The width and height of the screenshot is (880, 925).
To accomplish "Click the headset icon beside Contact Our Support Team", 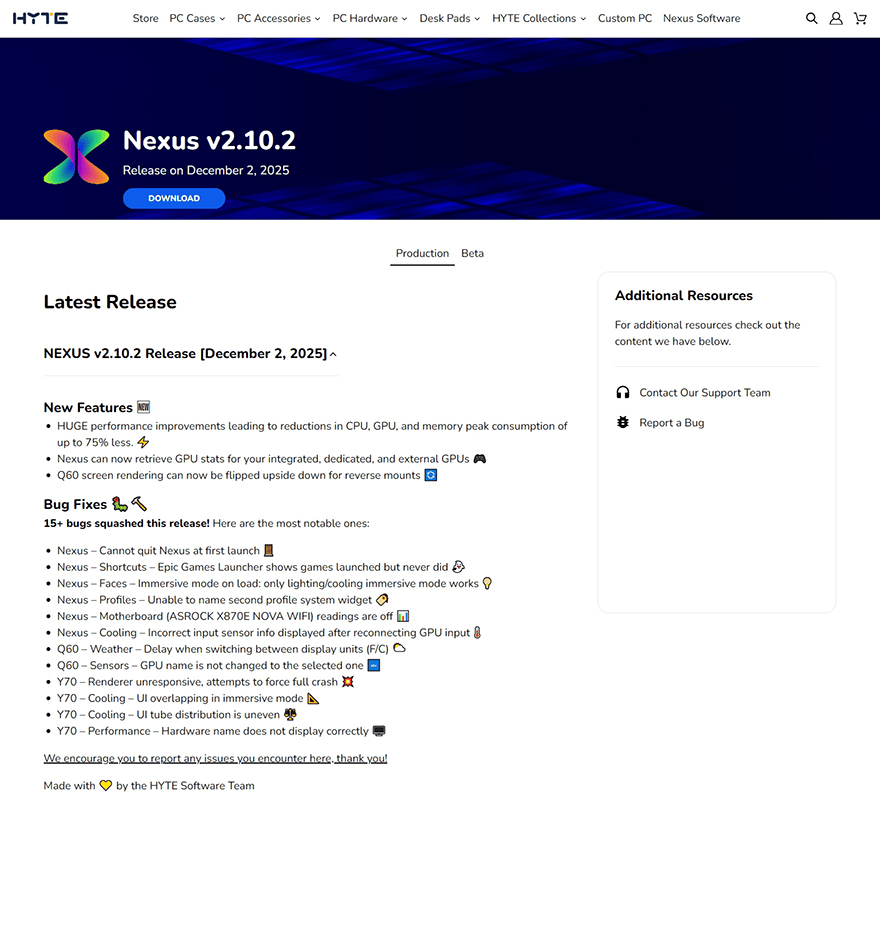I will 623,392.
